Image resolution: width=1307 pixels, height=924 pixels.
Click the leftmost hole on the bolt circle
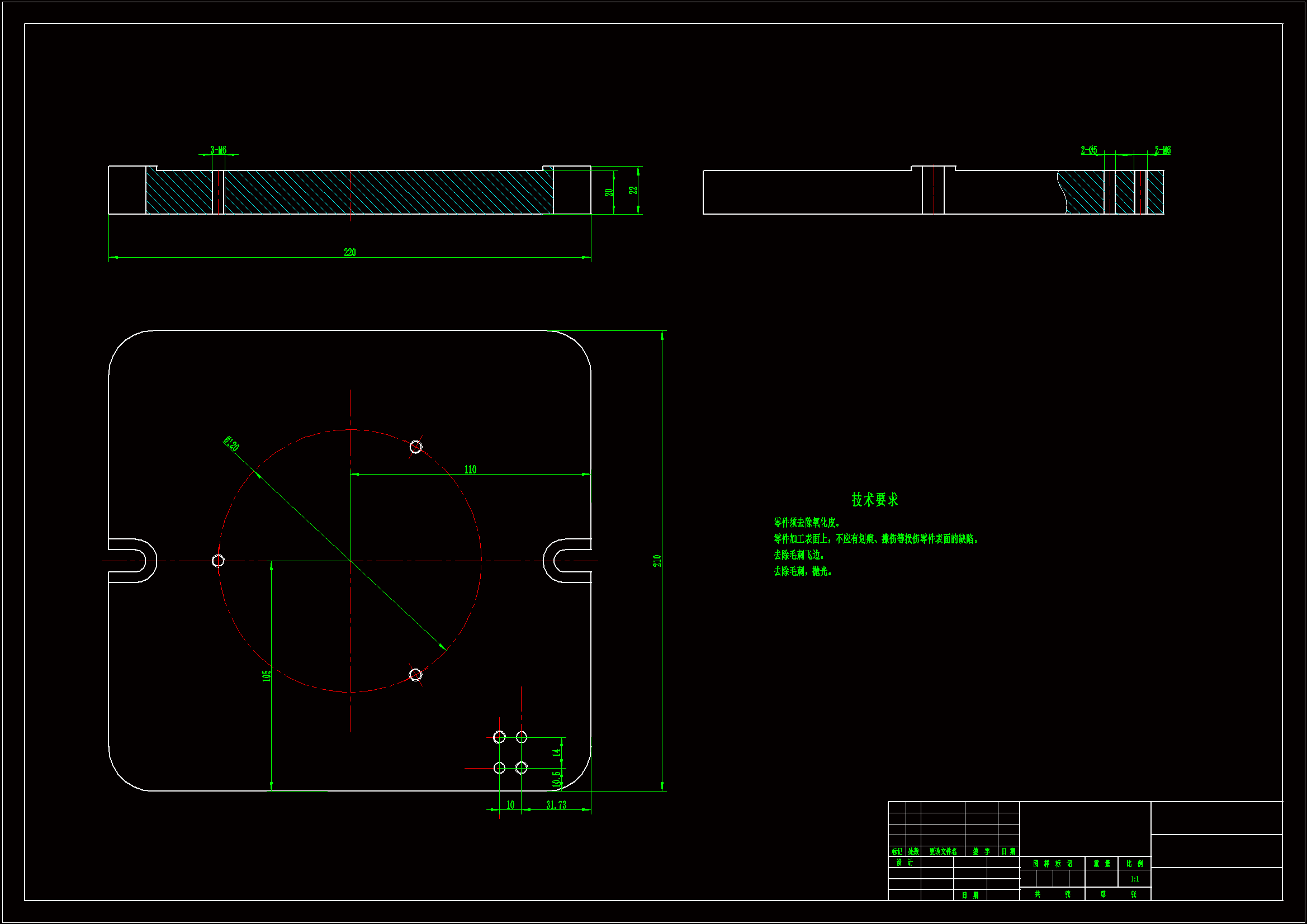218,561
